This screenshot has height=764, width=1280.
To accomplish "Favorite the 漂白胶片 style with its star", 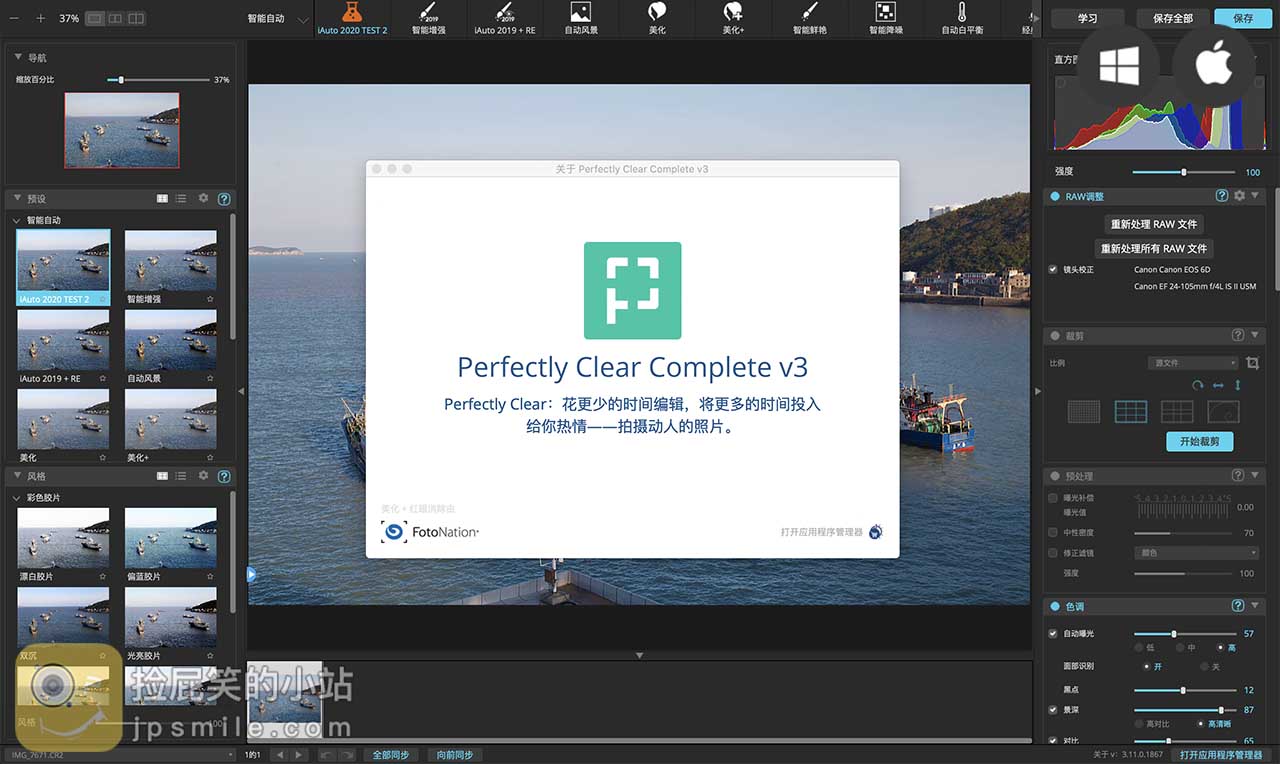I will click(x=102, y=576).
